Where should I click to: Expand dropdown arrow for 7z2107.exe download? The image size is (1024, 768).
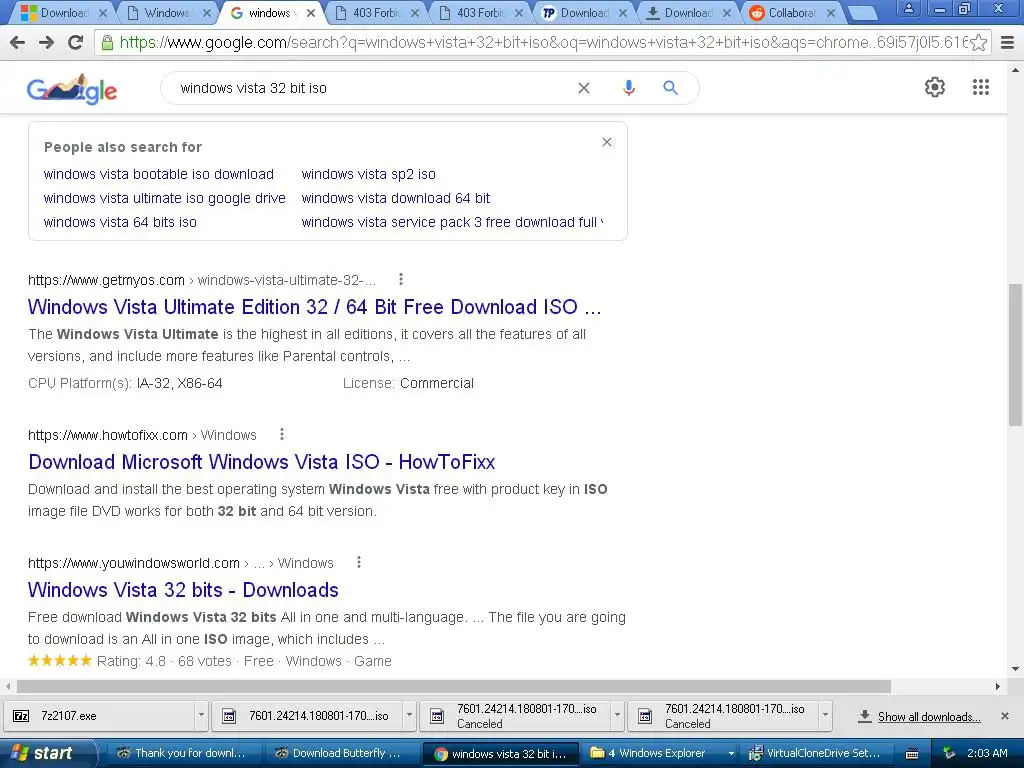click(x=201, y=716)
